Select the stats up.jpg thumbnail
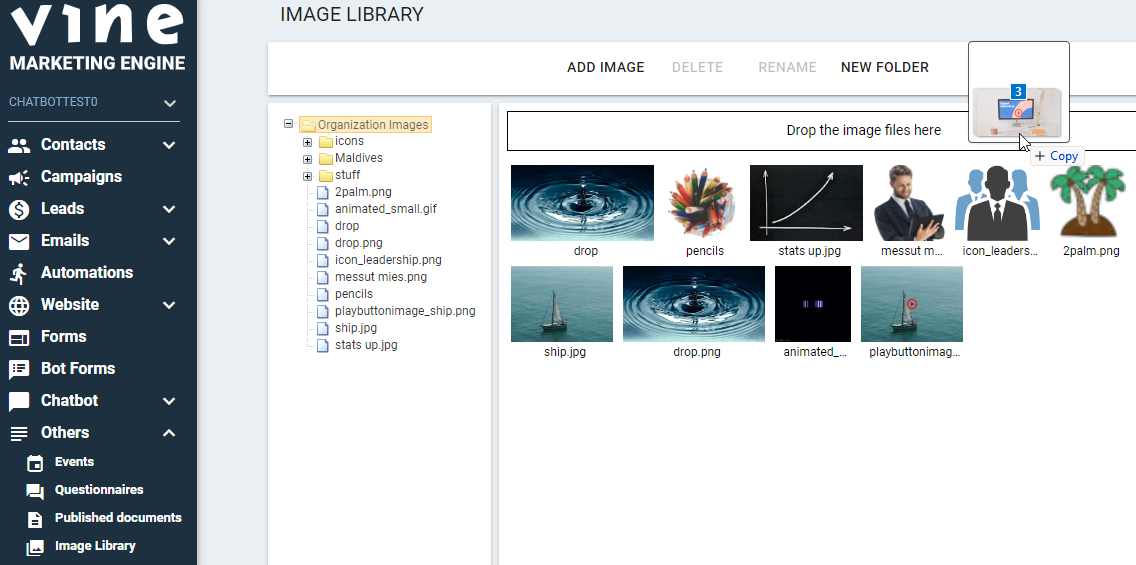The width and height of the screenshot is (1136, 565). (805, 203)
